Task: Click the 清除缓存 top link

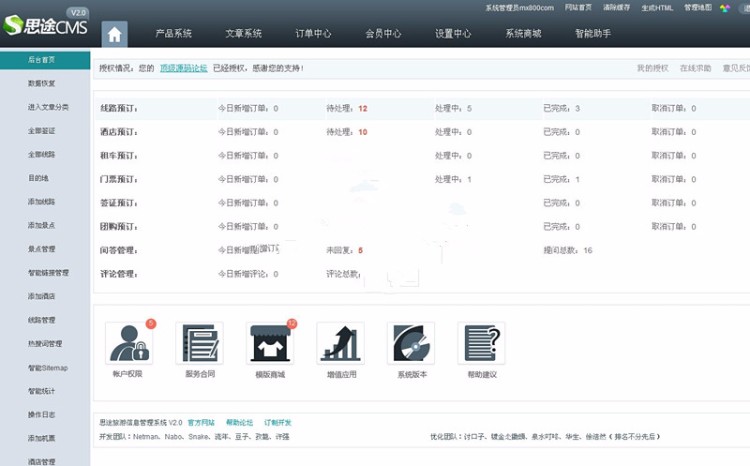Action: [617, 8]
